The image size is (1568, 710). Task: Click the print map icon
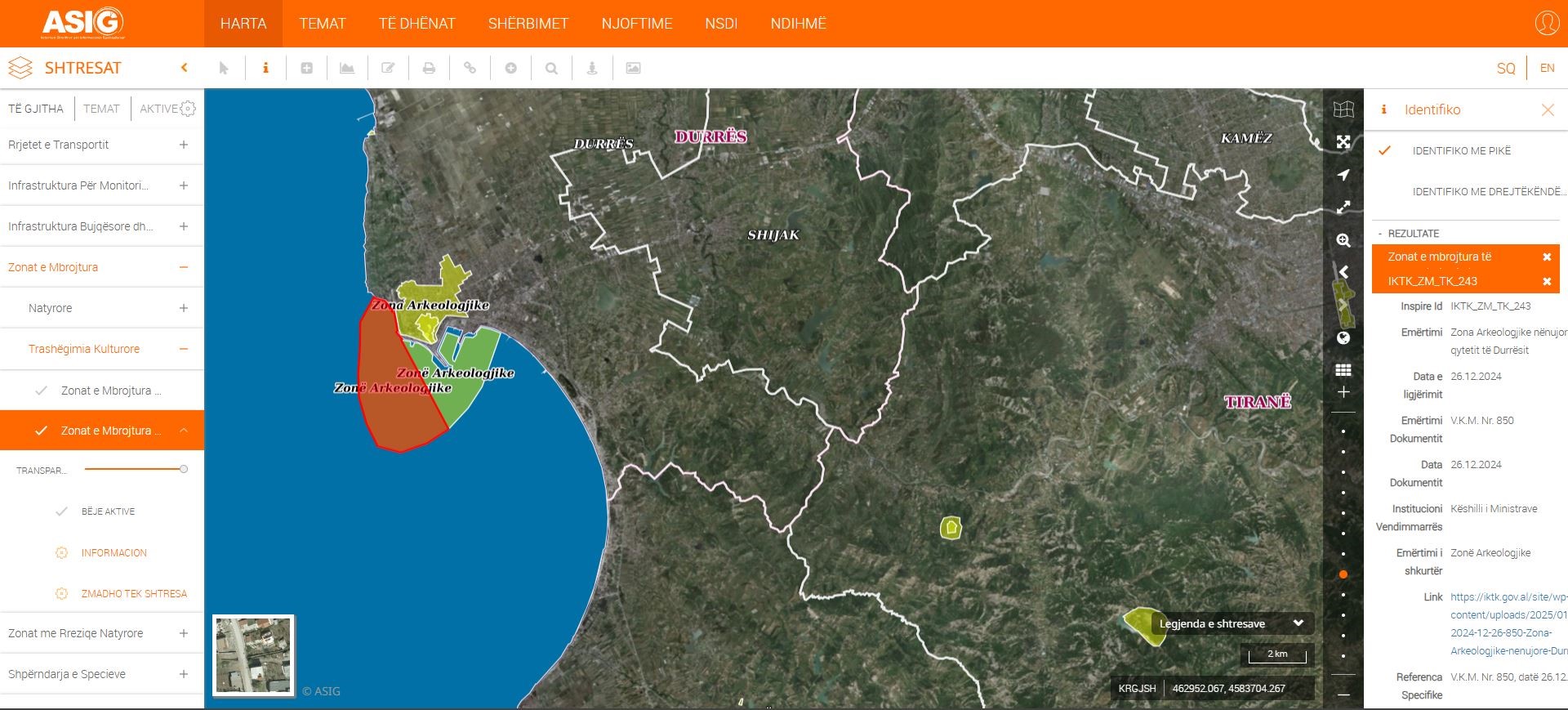click(x=429, y=69)
